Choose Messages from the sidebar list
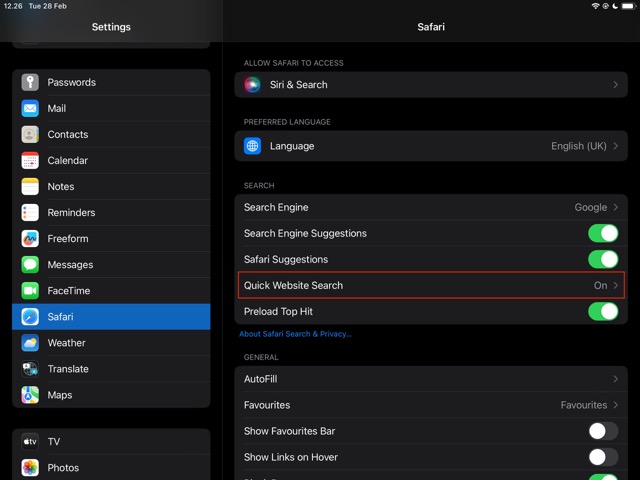The image size is (640, 480). (x=110, y=265)
